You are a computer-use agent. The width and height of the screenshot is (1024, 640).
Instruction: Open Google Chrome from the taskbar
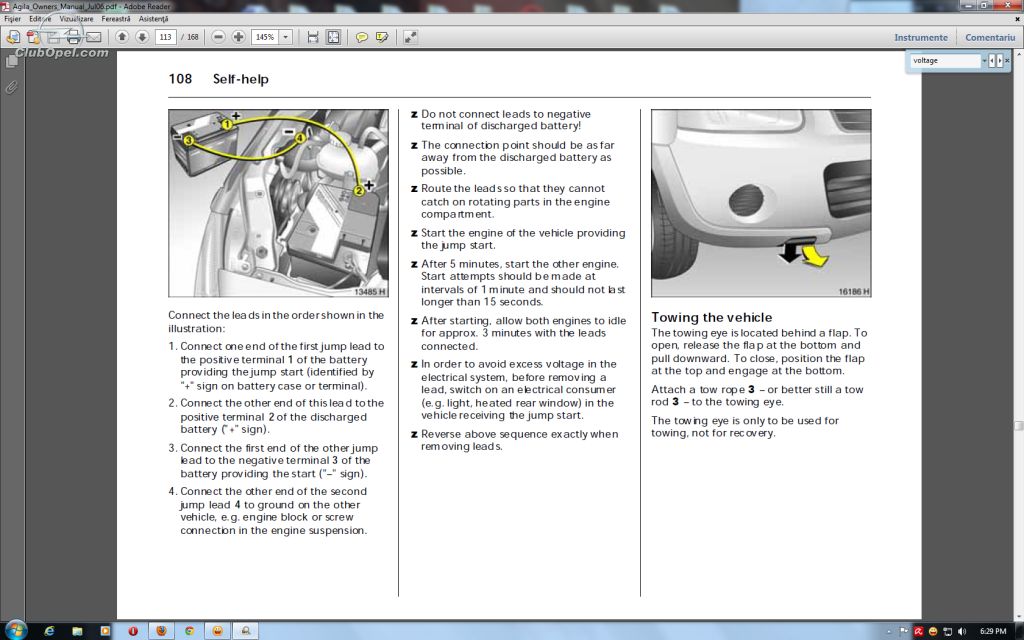click(x=189, y=631)
